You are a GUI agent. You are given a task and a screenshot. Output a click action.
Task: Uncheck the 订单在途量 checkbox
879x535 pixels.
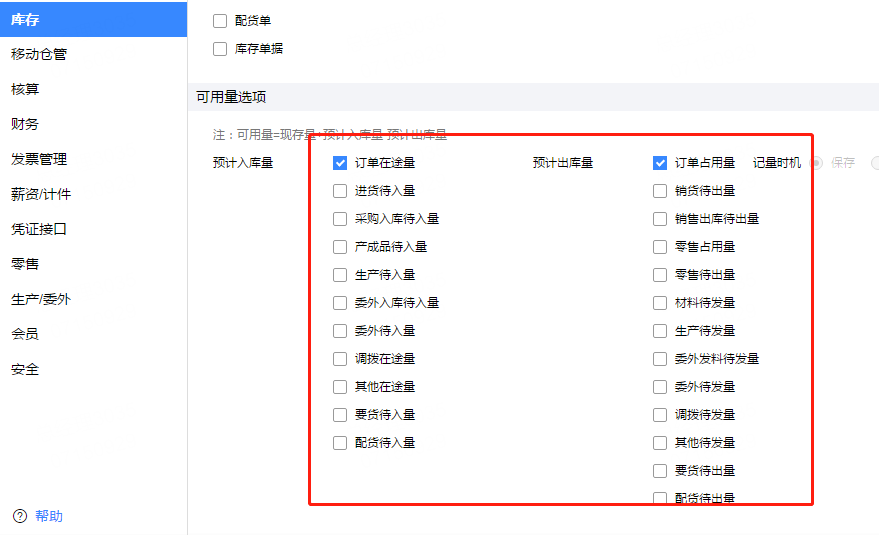coord(340,163)
